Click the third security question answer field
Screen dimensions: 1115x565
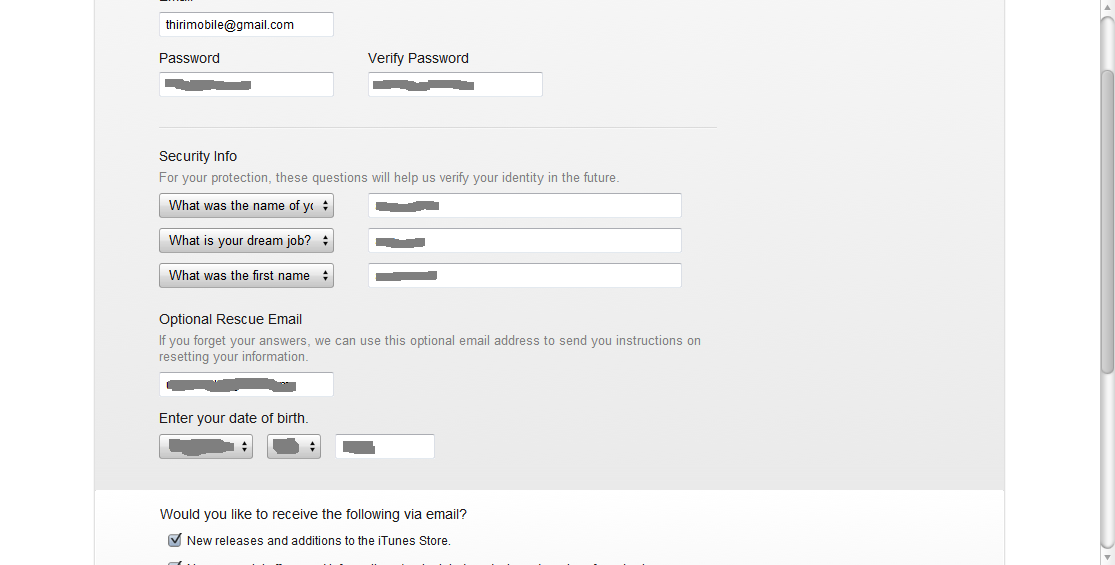coord(525,275)
